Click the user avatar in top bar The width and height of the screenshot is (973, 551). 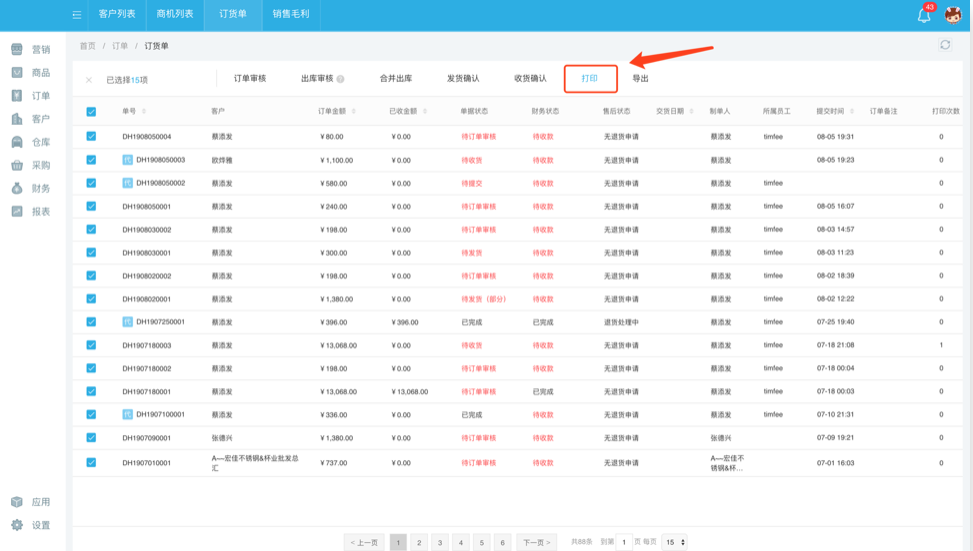tap(953, 15)
